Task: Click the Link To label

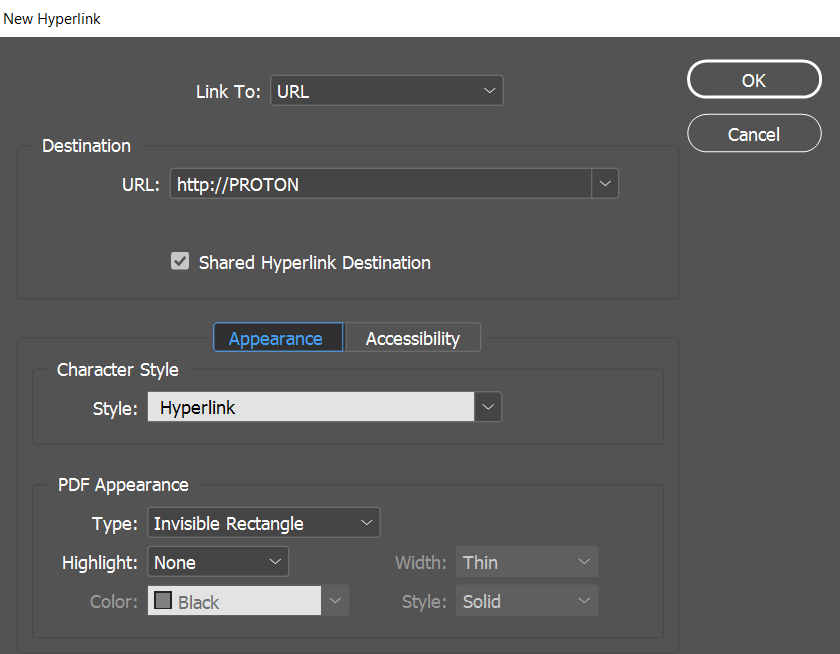Action: tap(228, 92)
